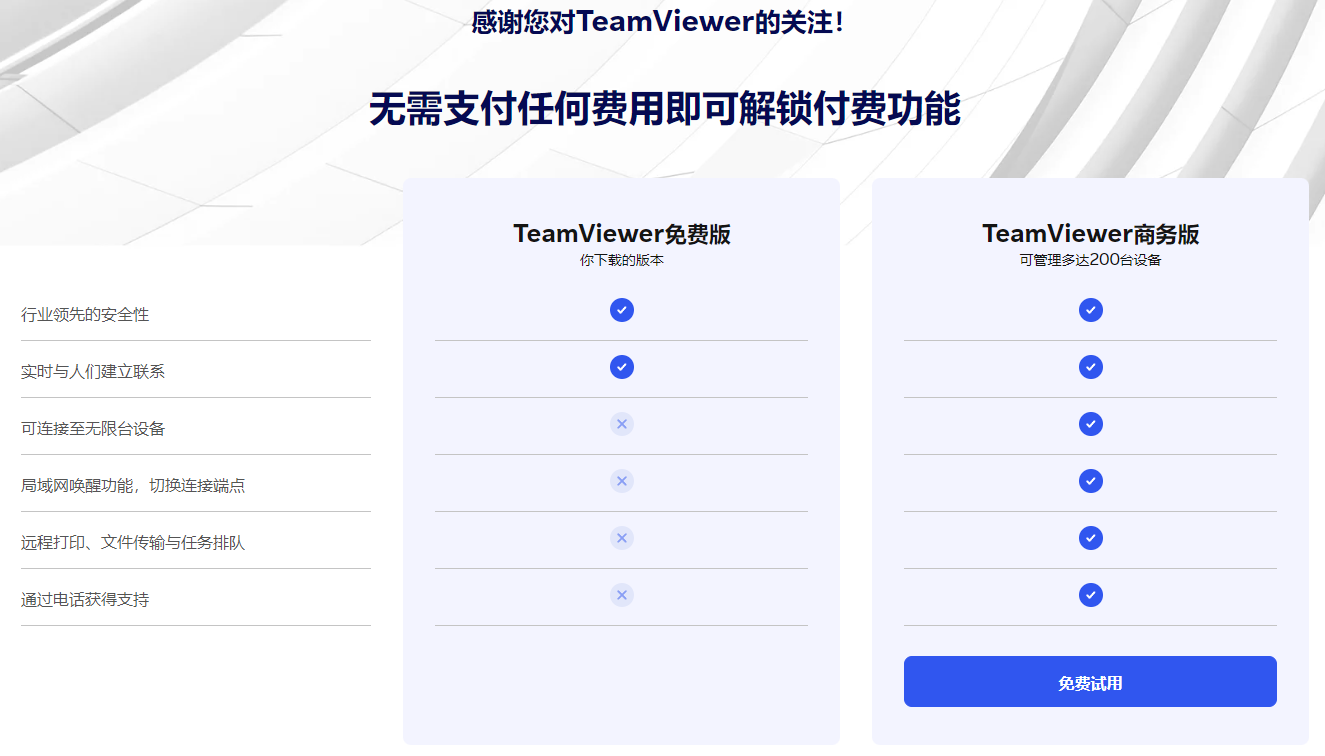Select the 商务版 checkmark for 实时与人们建立联系

tap(1090, 367)
